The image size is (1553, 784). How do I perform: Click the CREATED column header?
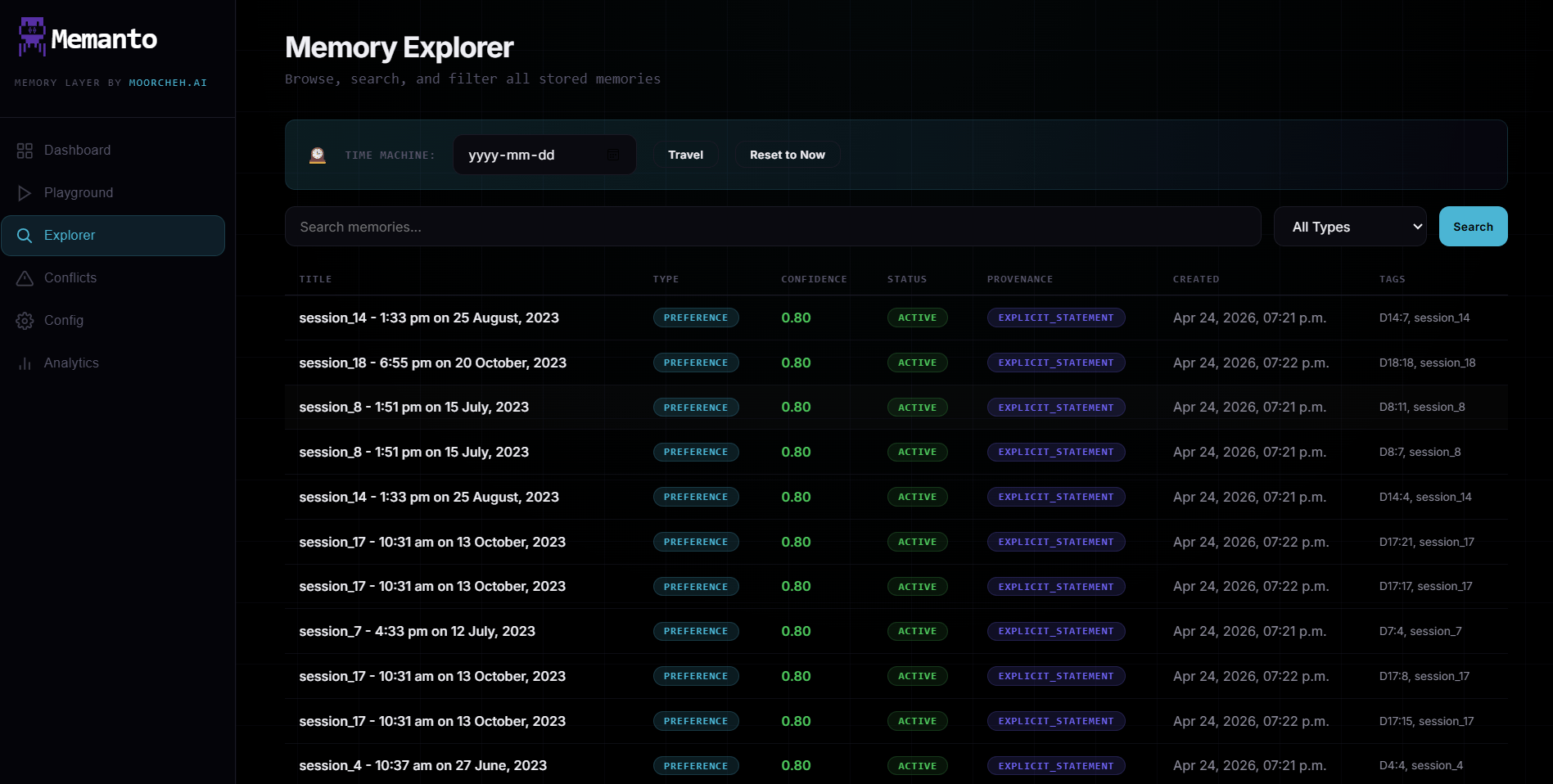pos(1196,279)
